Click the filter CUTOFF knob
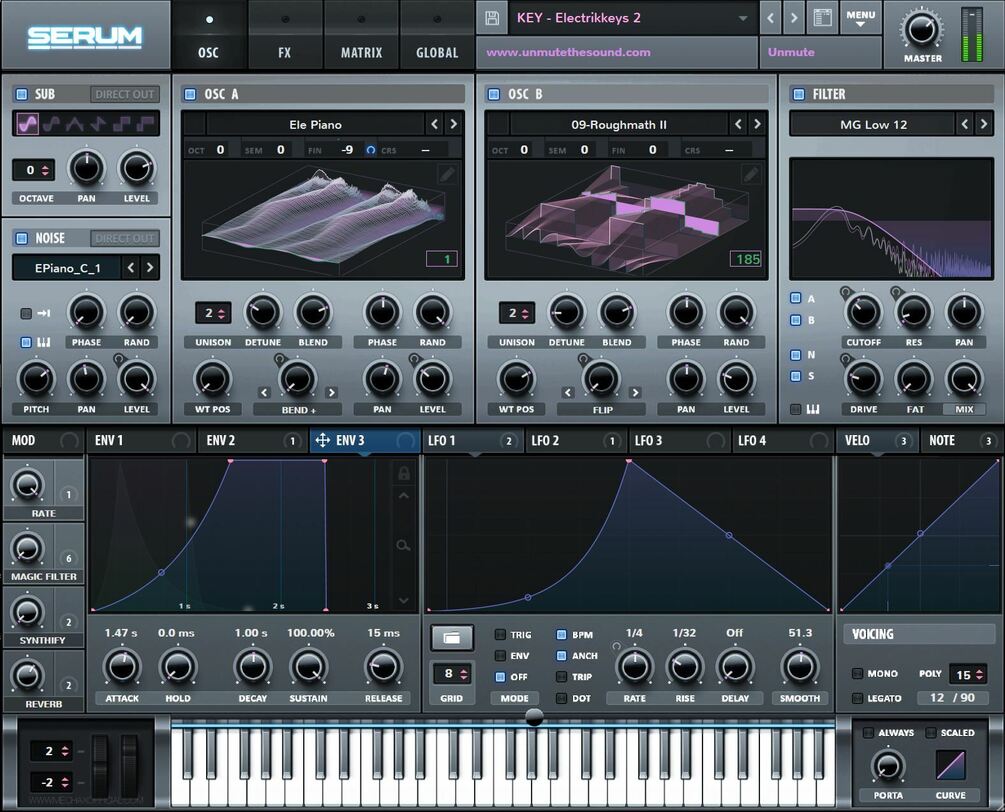Screen dimensions: 1005x812 pyautogui.click(x=863, y=311)
